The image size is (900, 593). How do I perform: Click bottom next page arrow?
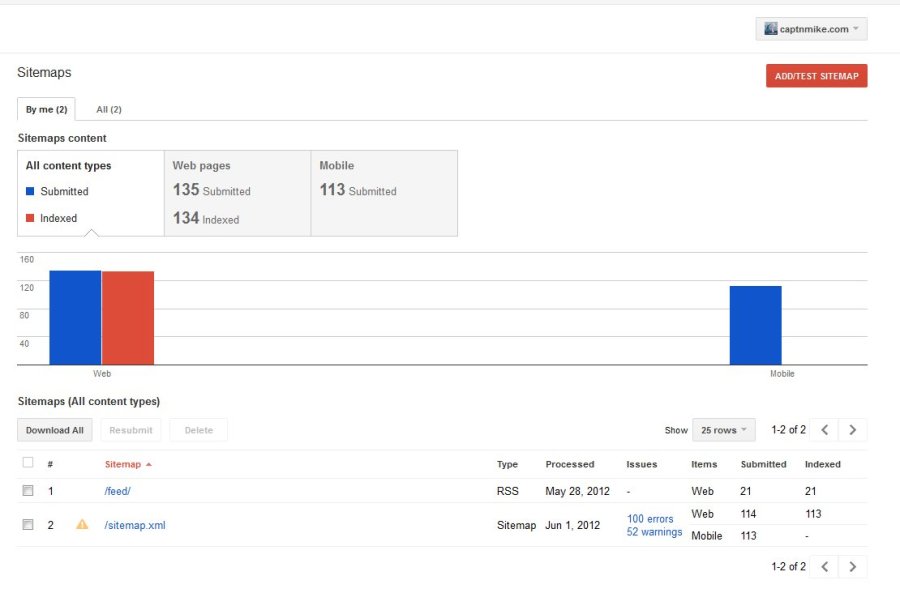[852, 567]
